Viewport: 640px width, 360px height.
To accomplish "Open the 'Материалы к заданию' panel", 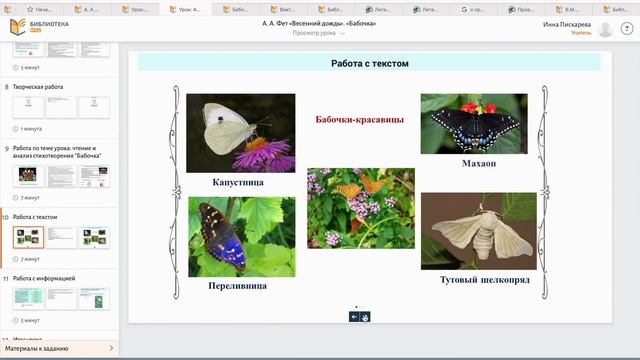I will (59, 348).
